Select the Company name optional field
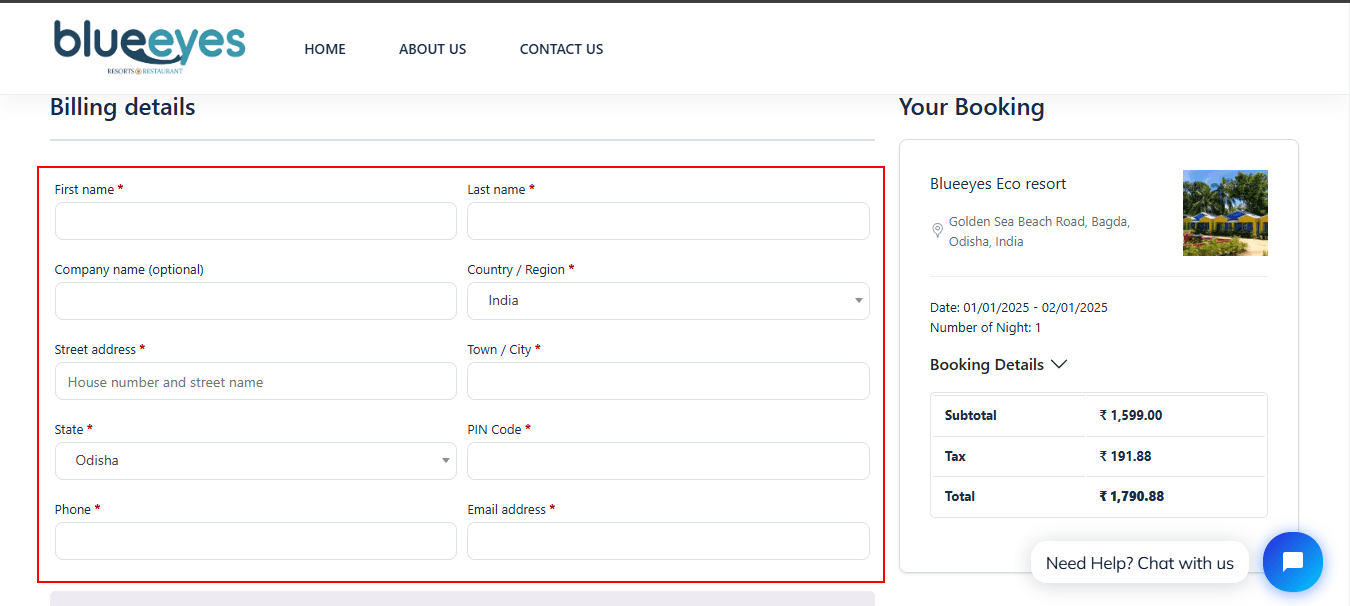The width and height of the screenshot is (1350, 606). click(x=255, y=301)
